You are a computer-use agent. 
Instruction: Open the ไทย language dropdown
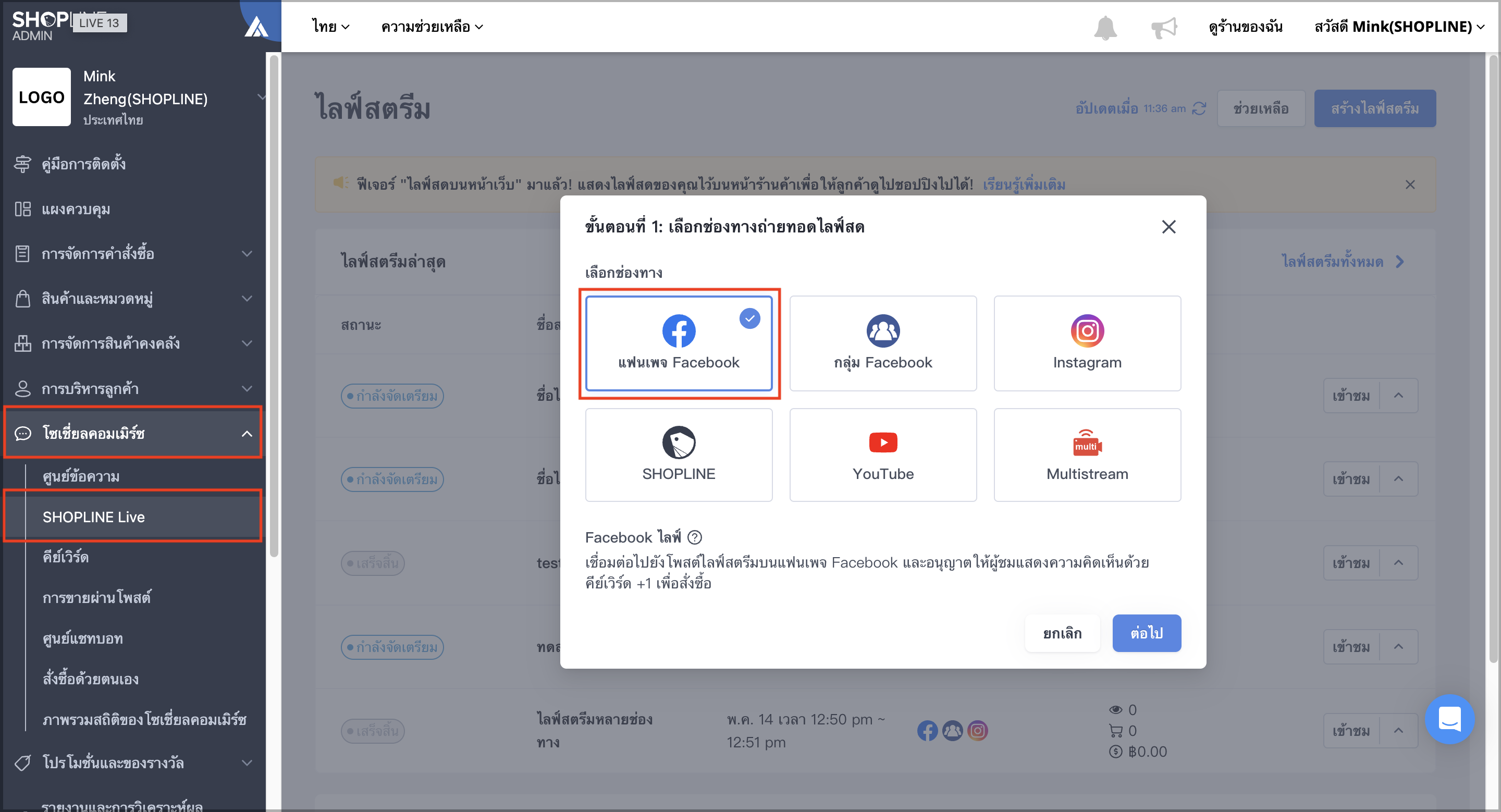330,27
